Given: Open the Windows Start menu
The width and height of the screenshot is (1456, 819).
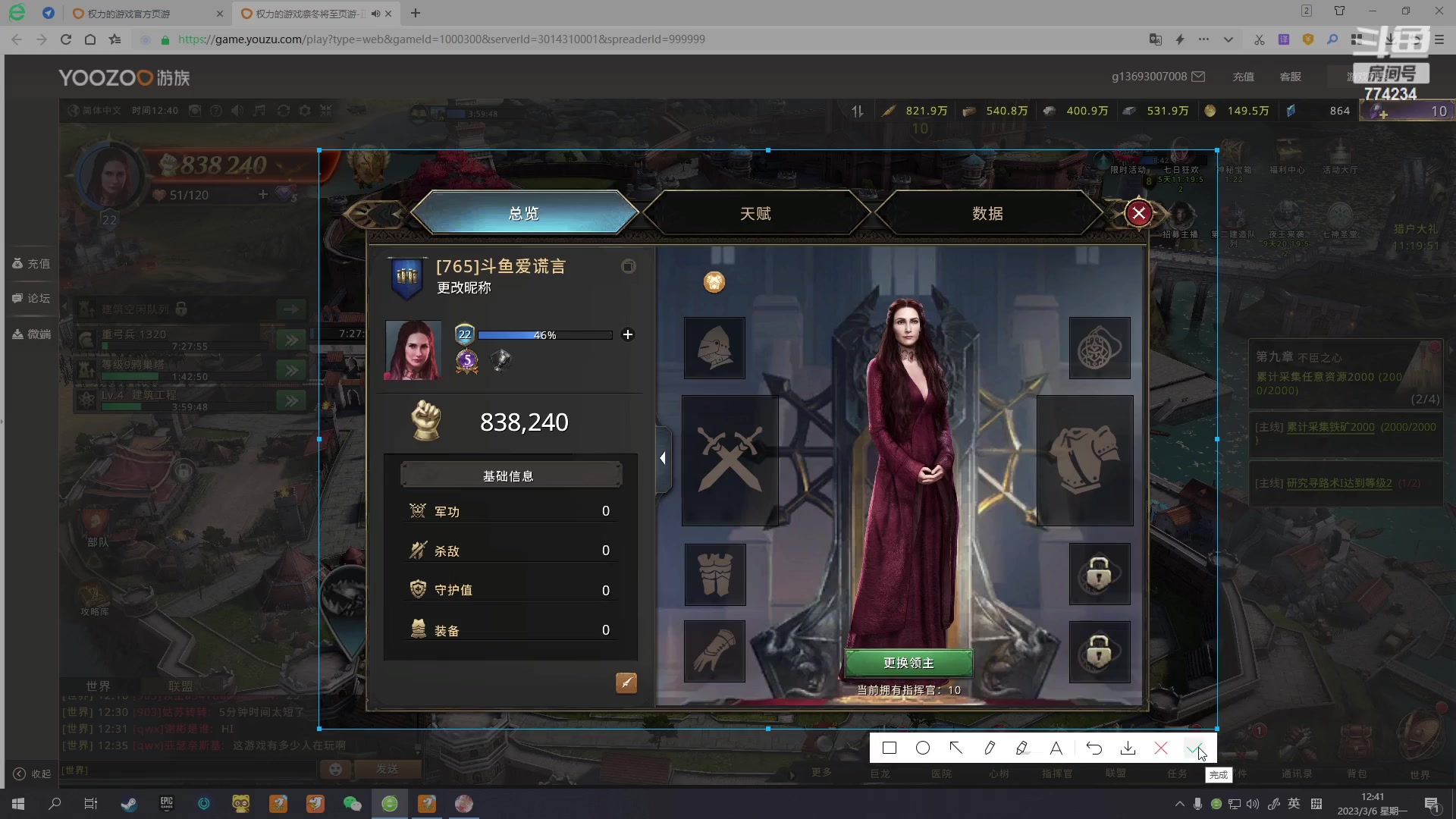Looking at the screenshot, I should [18, 804].
